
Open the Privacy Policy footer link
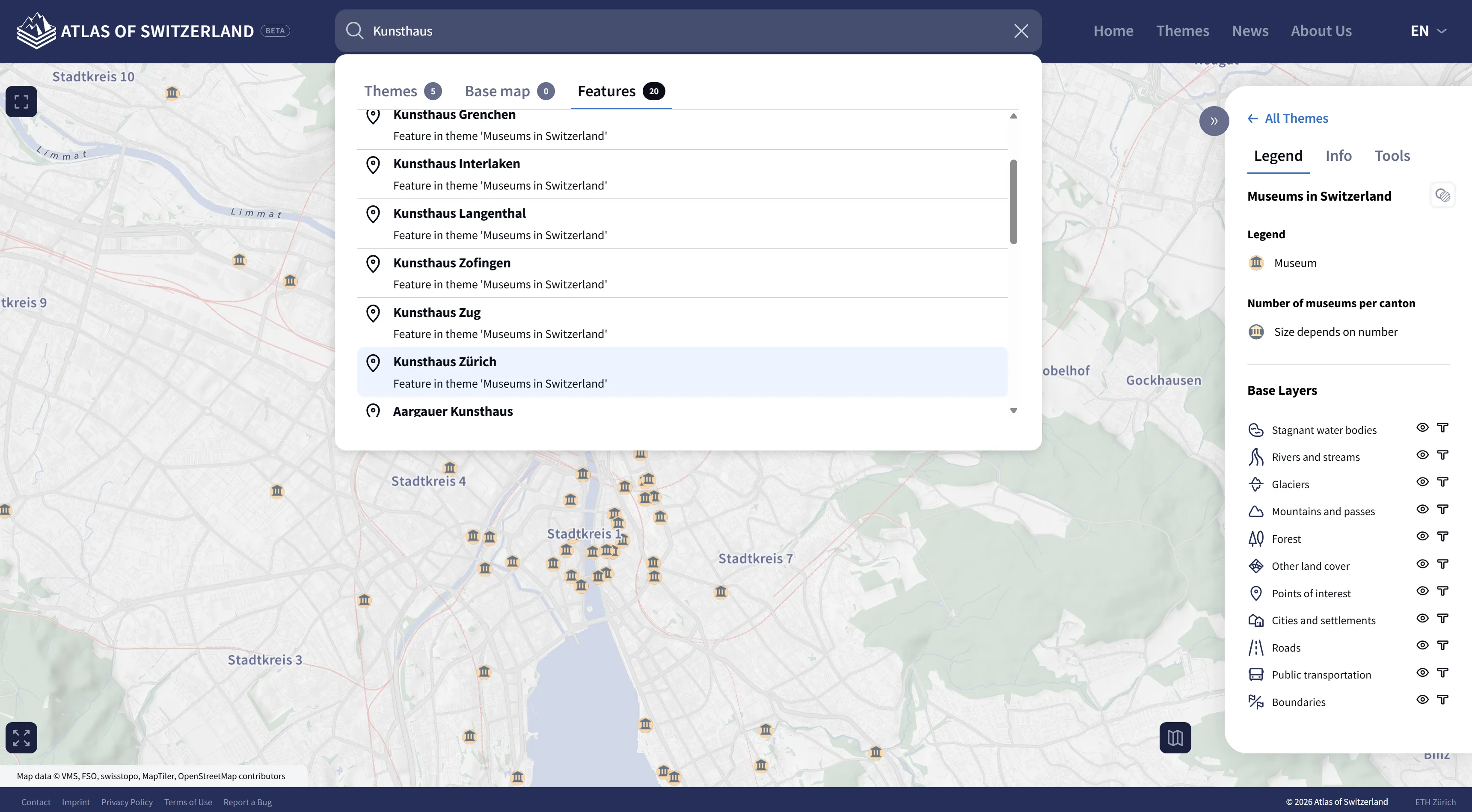pos(127,802)
